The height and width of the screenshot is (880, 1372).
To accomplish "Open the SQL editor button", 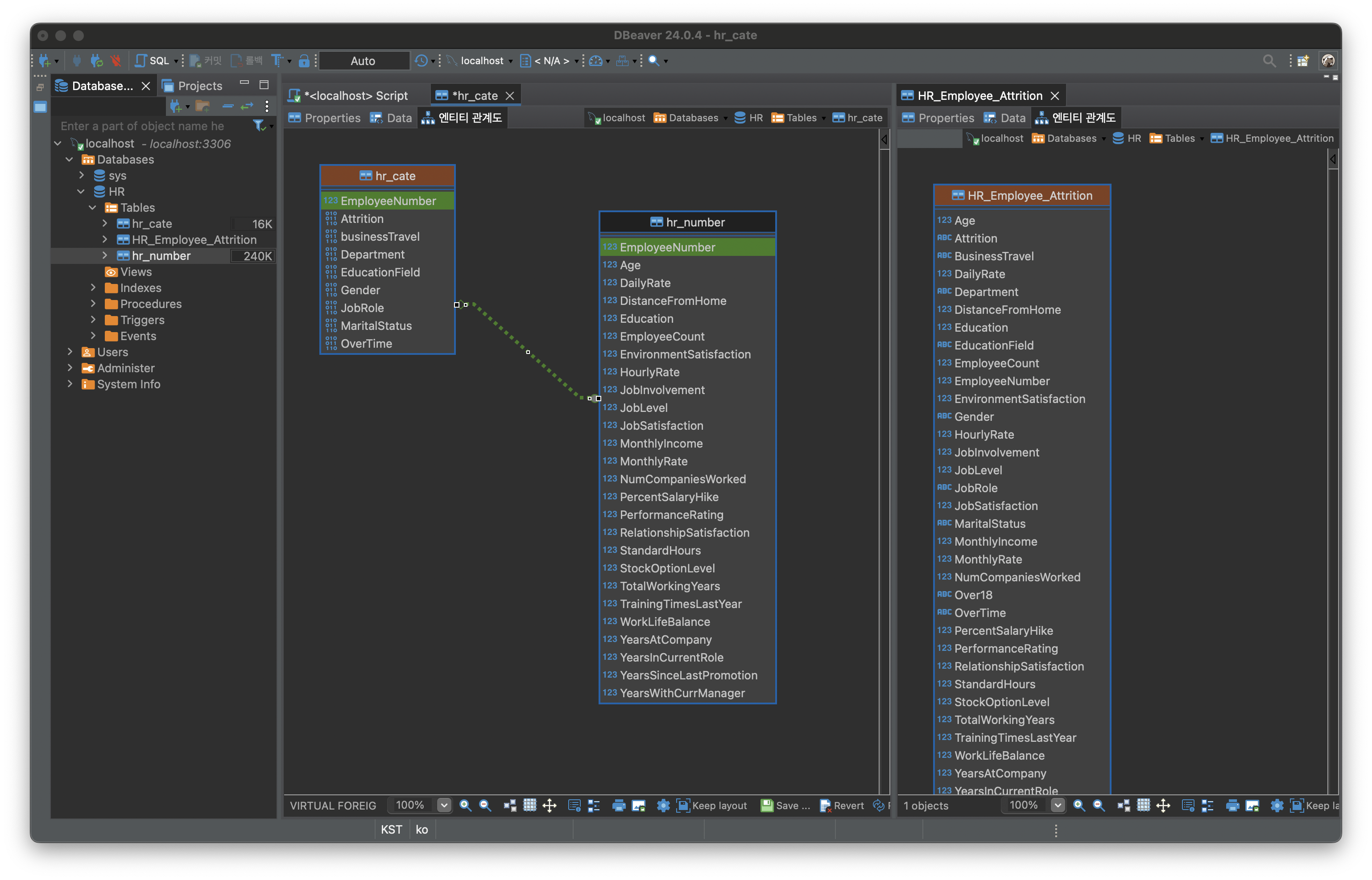I will (x=153, y=61).
